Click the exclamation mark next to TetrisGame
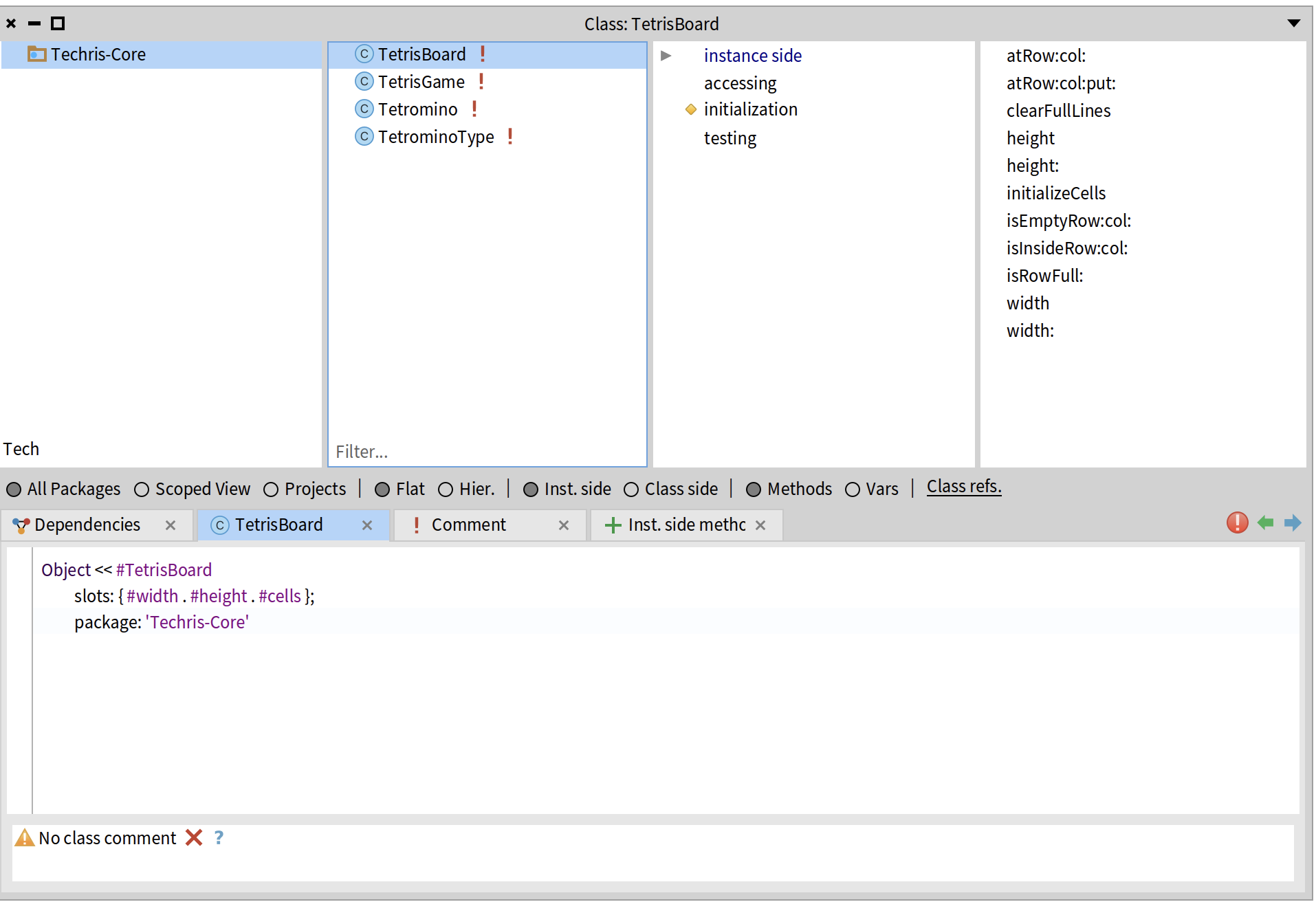This screenshot has width=1316, height=902. [481, 82]
